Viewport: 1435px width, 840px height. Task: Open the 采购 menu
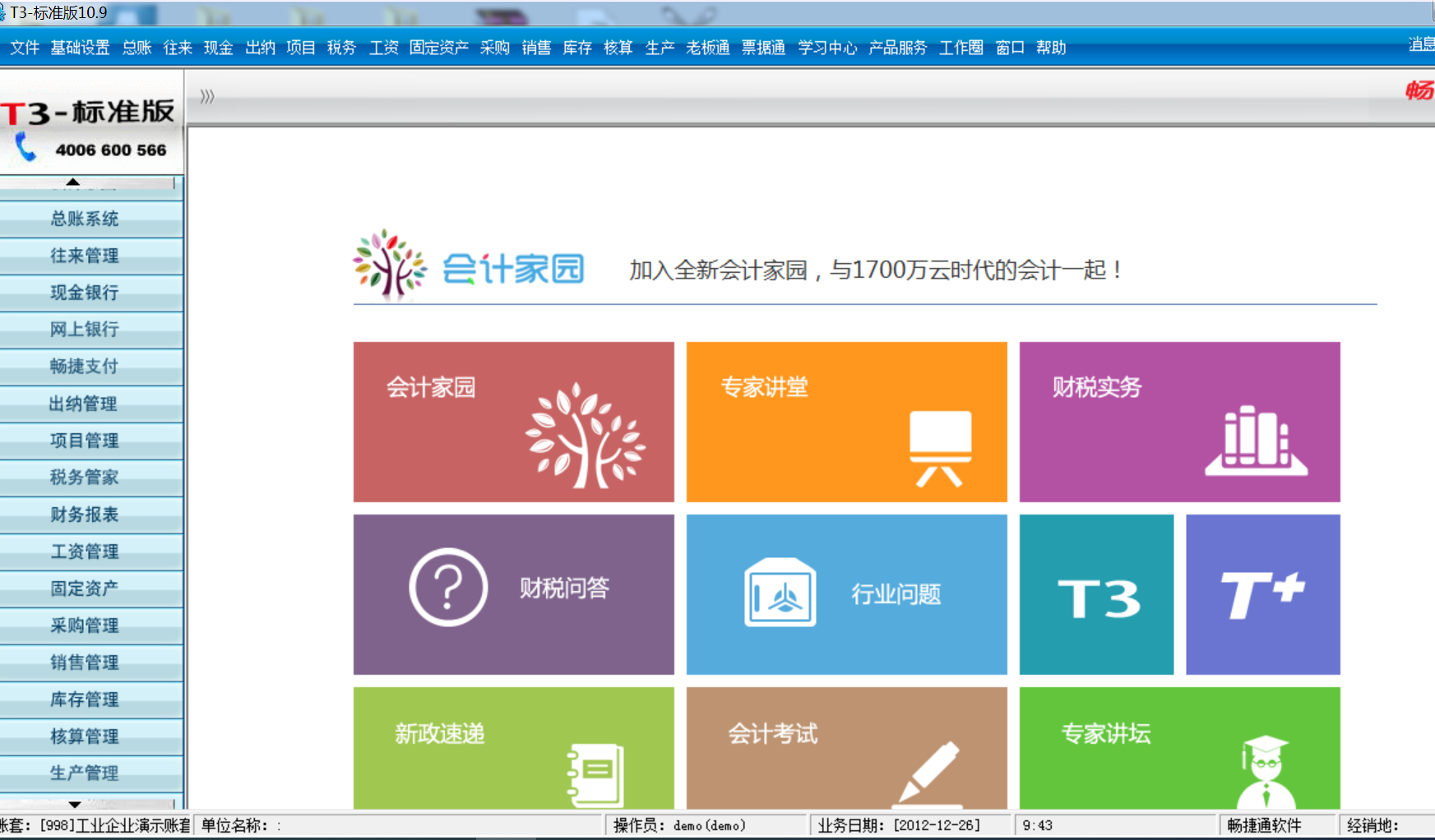click(x=495, y=48)
